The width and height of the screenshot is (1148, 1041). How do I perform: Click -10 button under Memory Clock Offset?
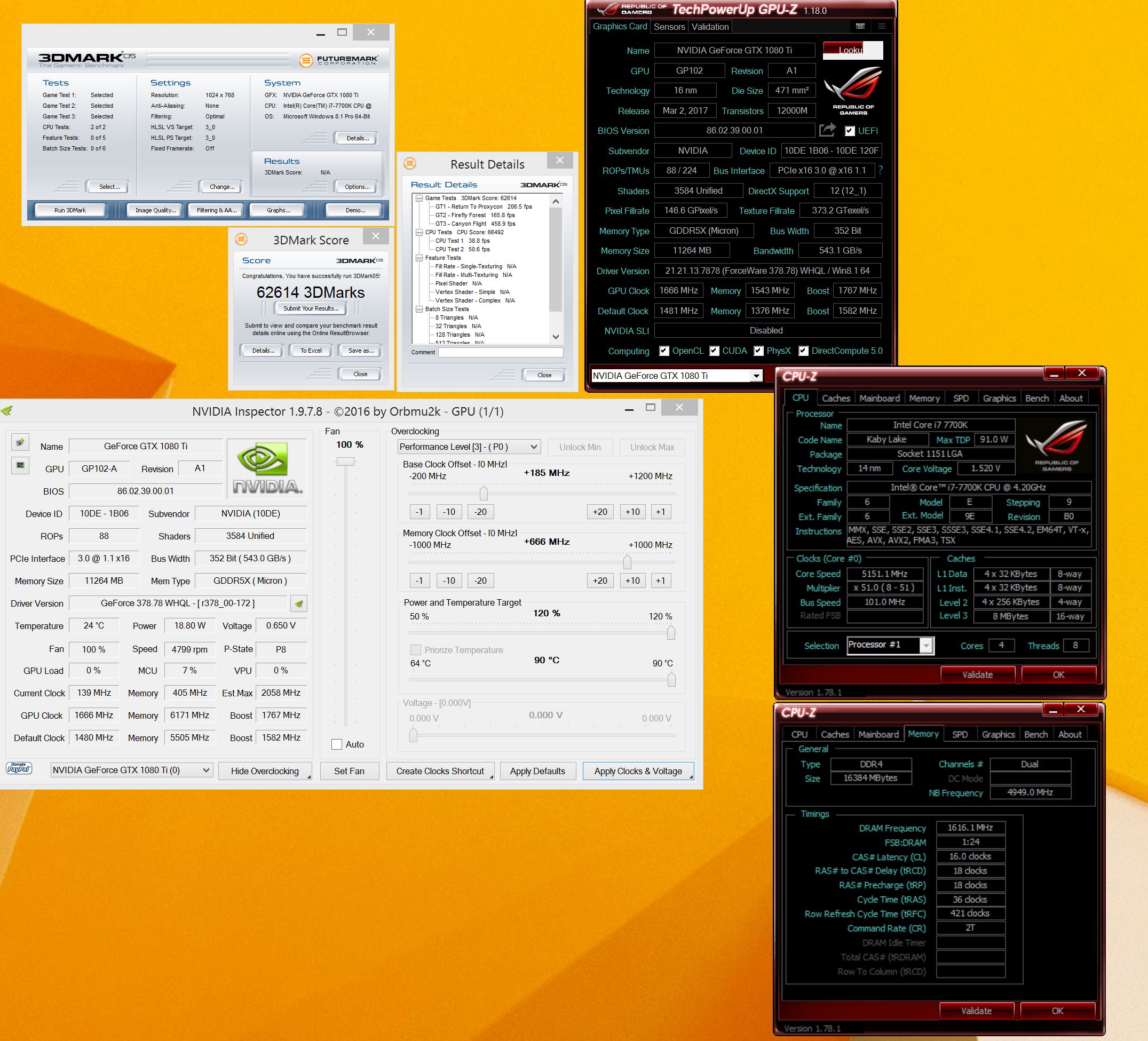click(449, 581)
